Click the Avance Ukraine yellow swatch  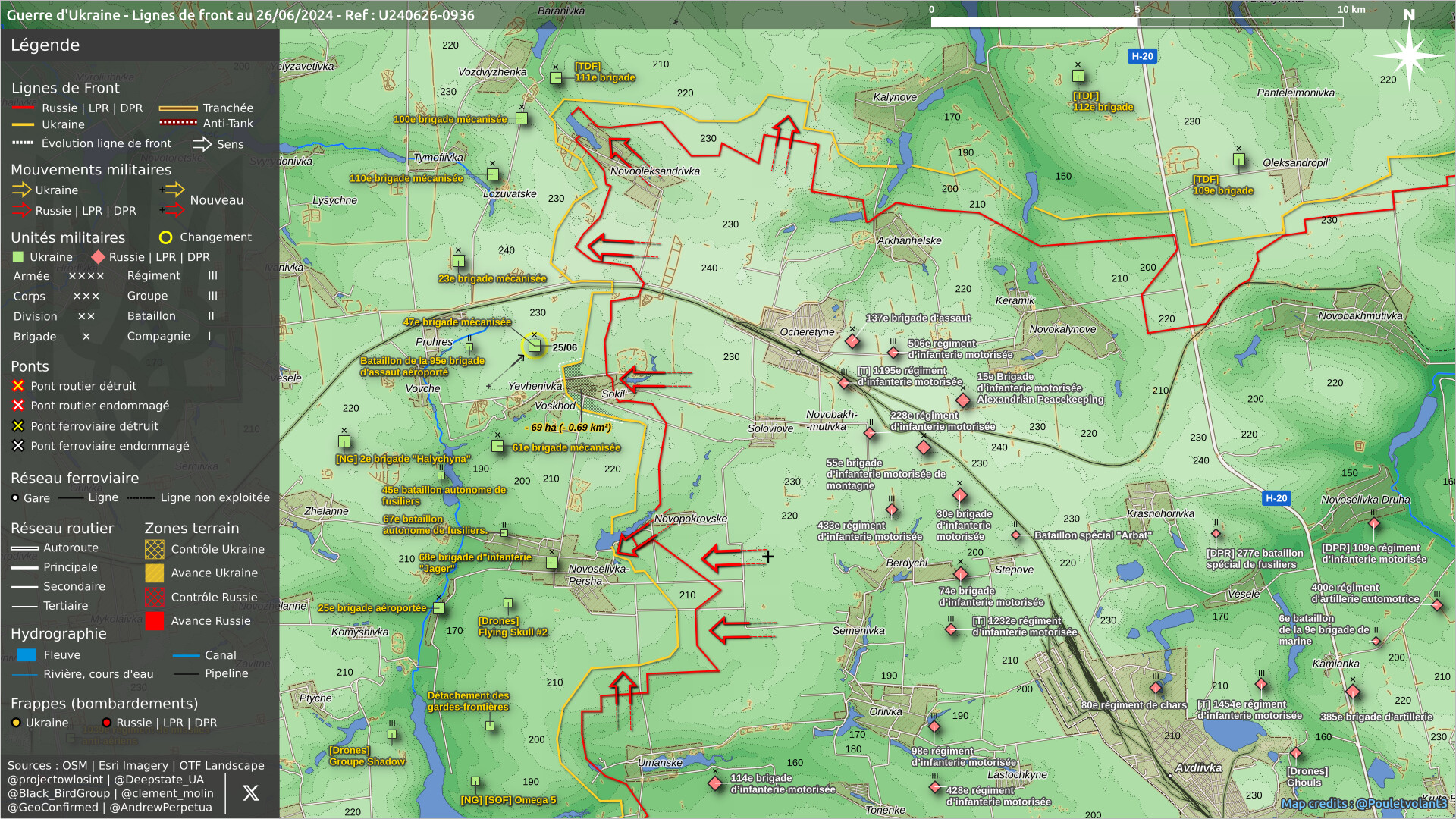[155, 573]
